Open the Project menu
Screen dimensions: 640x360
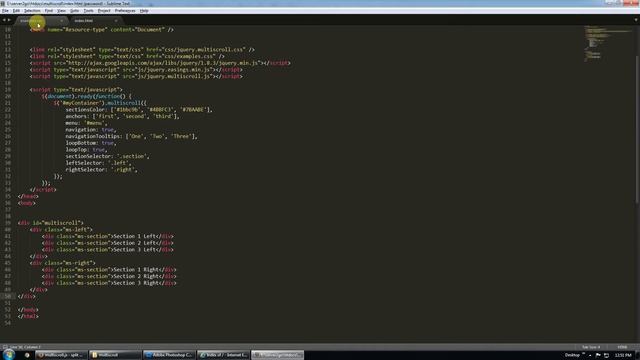click(104, 11)
